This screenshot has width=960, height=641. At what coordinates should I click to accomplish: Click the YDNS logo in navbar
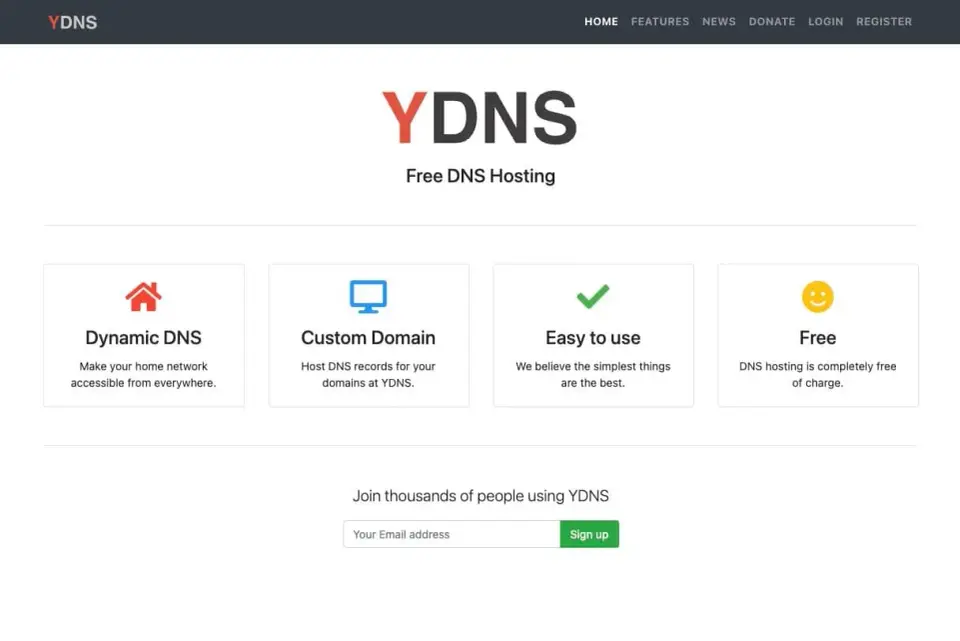72,22
